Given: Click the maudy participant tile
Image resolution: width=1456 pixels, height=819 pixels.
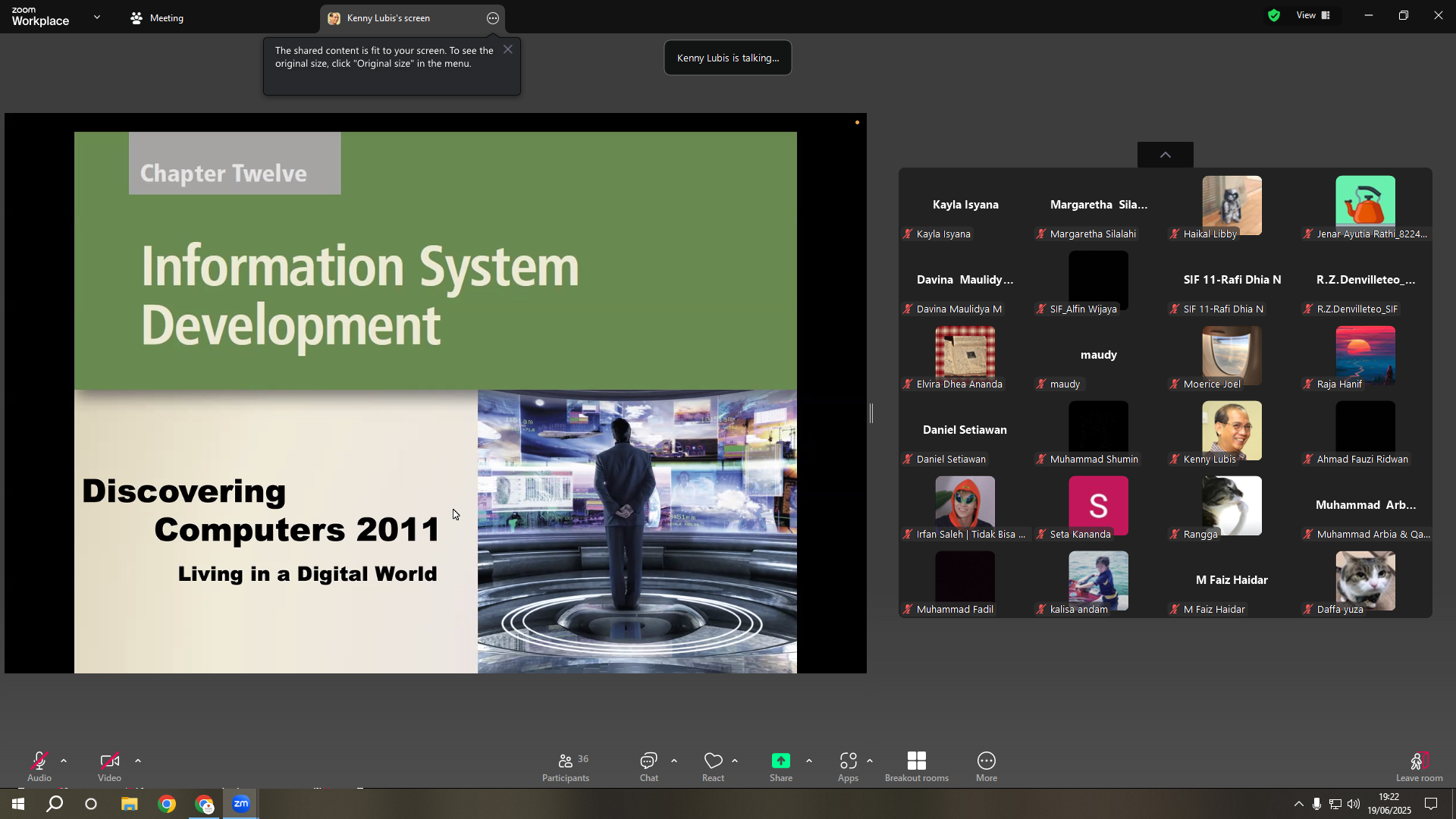Looking at the screenshot, I should pyautogui.click(x=1098, y=356).
